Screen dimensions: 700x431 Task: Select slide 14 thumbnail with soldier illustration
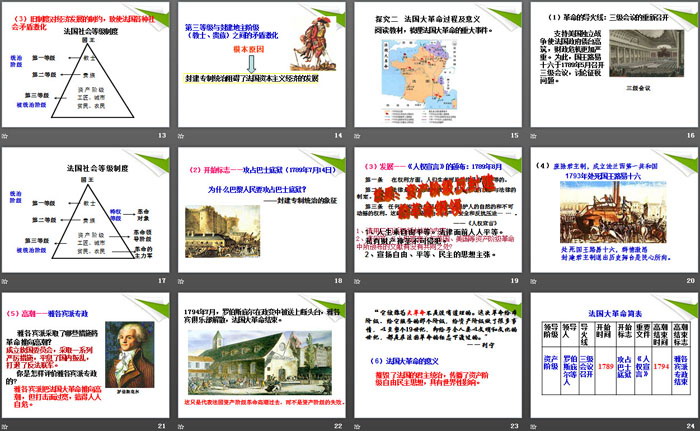coord(262,65)
